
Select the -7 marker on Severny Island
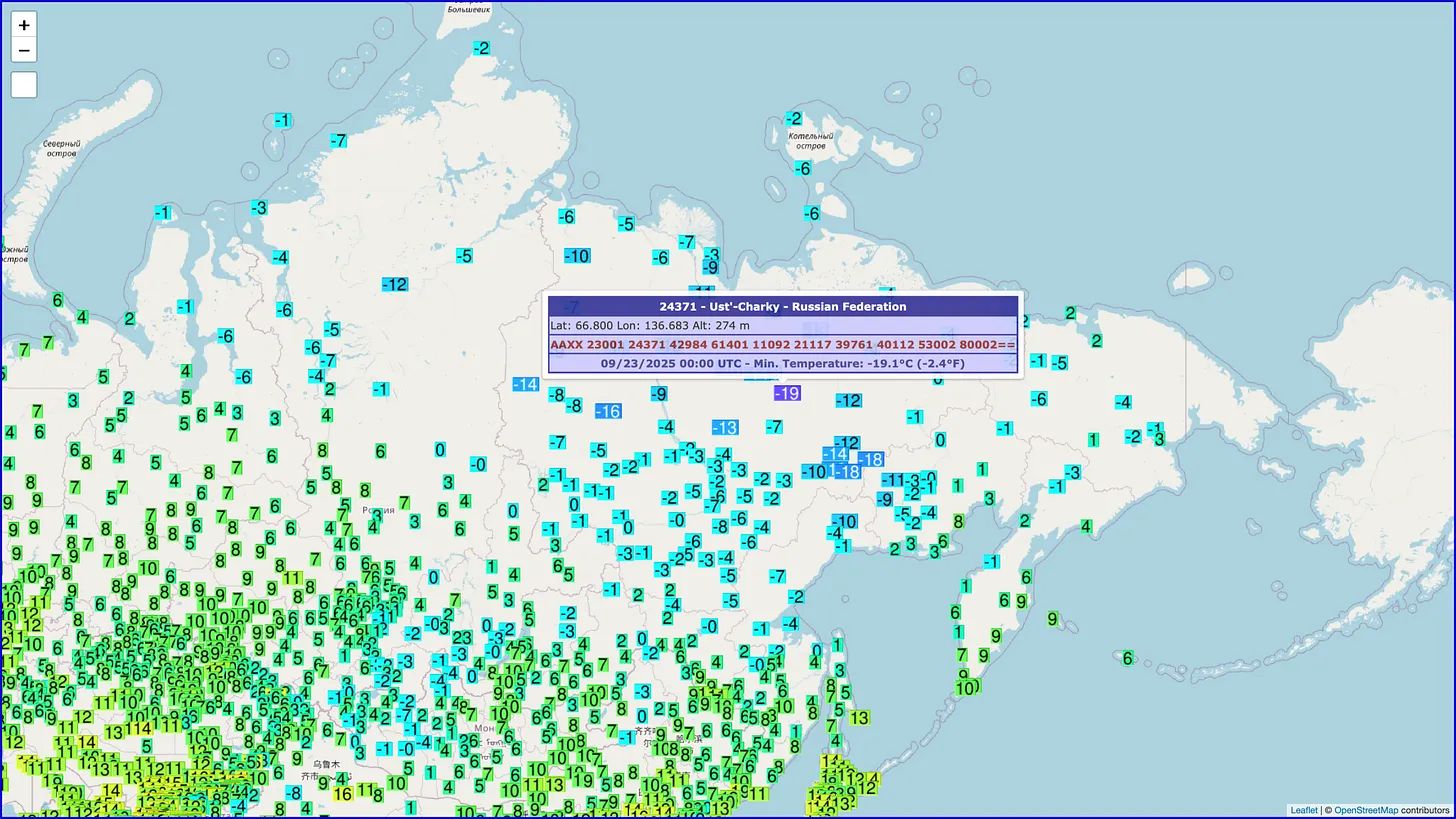(x=339, y=141)
